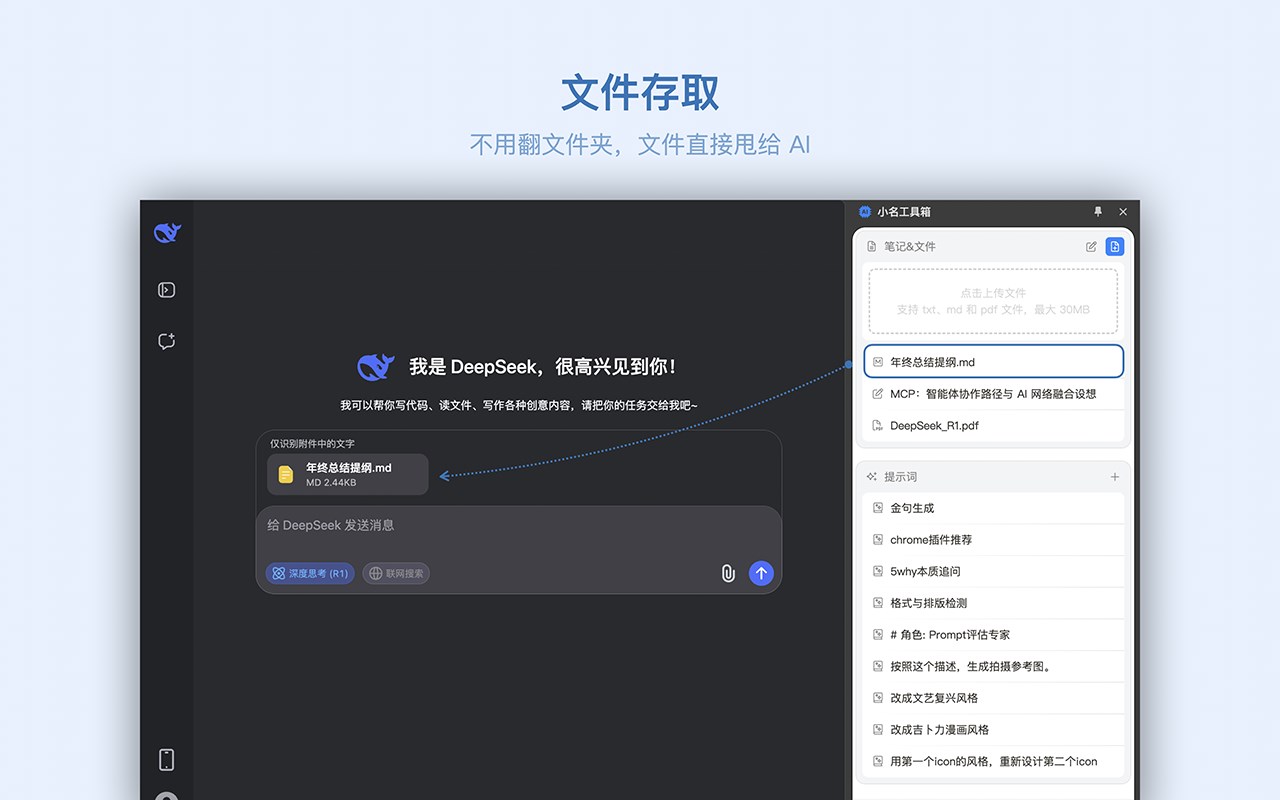Viewport: 1280px width, 800px height.
Task: Choose the 5why本质追问 prompt
Action: pyautogui.click(x=993, y=571)
